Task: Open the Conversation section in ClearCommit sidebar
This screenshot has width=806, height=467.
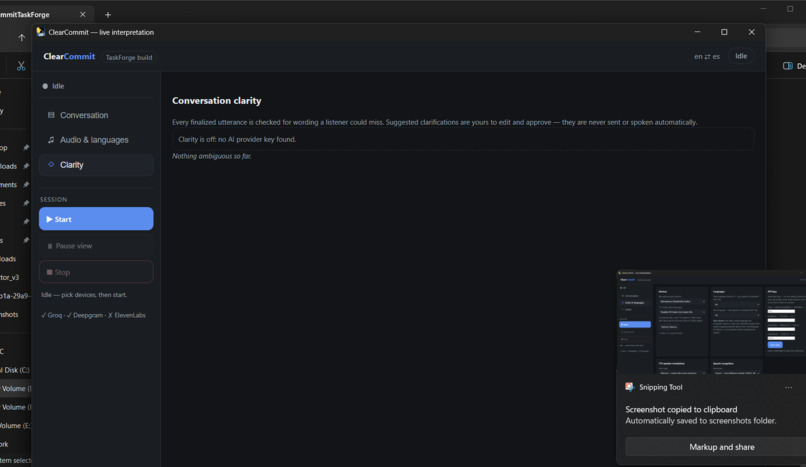Action: [96, 115]
